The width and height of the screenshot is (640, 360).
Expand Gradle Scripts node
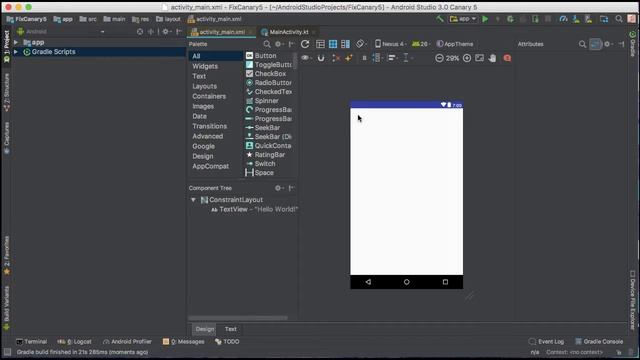pos(16,52)
